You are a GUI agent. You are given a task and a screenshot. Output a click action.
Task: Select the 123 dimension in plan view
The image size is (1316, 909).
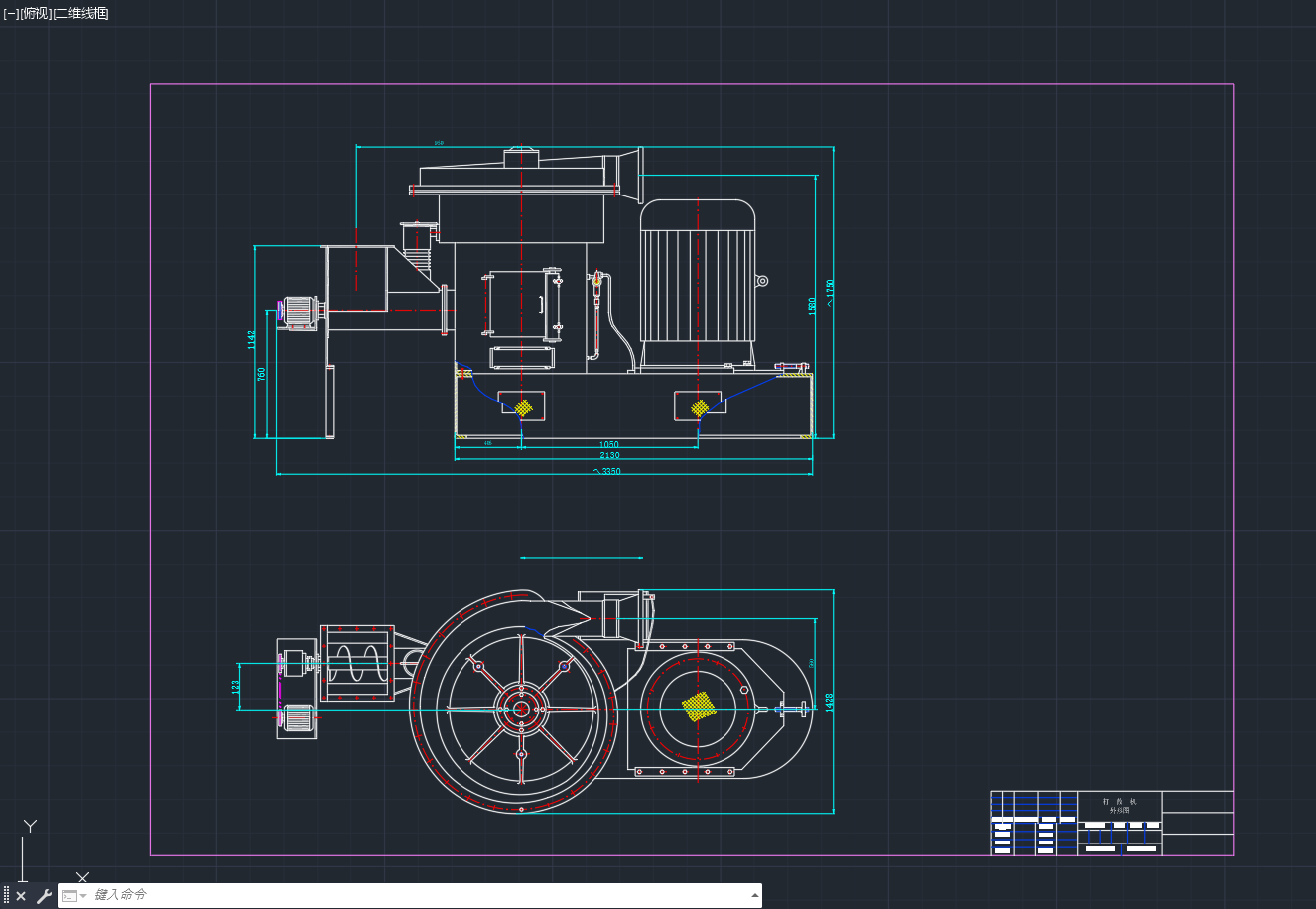point(236,687)
